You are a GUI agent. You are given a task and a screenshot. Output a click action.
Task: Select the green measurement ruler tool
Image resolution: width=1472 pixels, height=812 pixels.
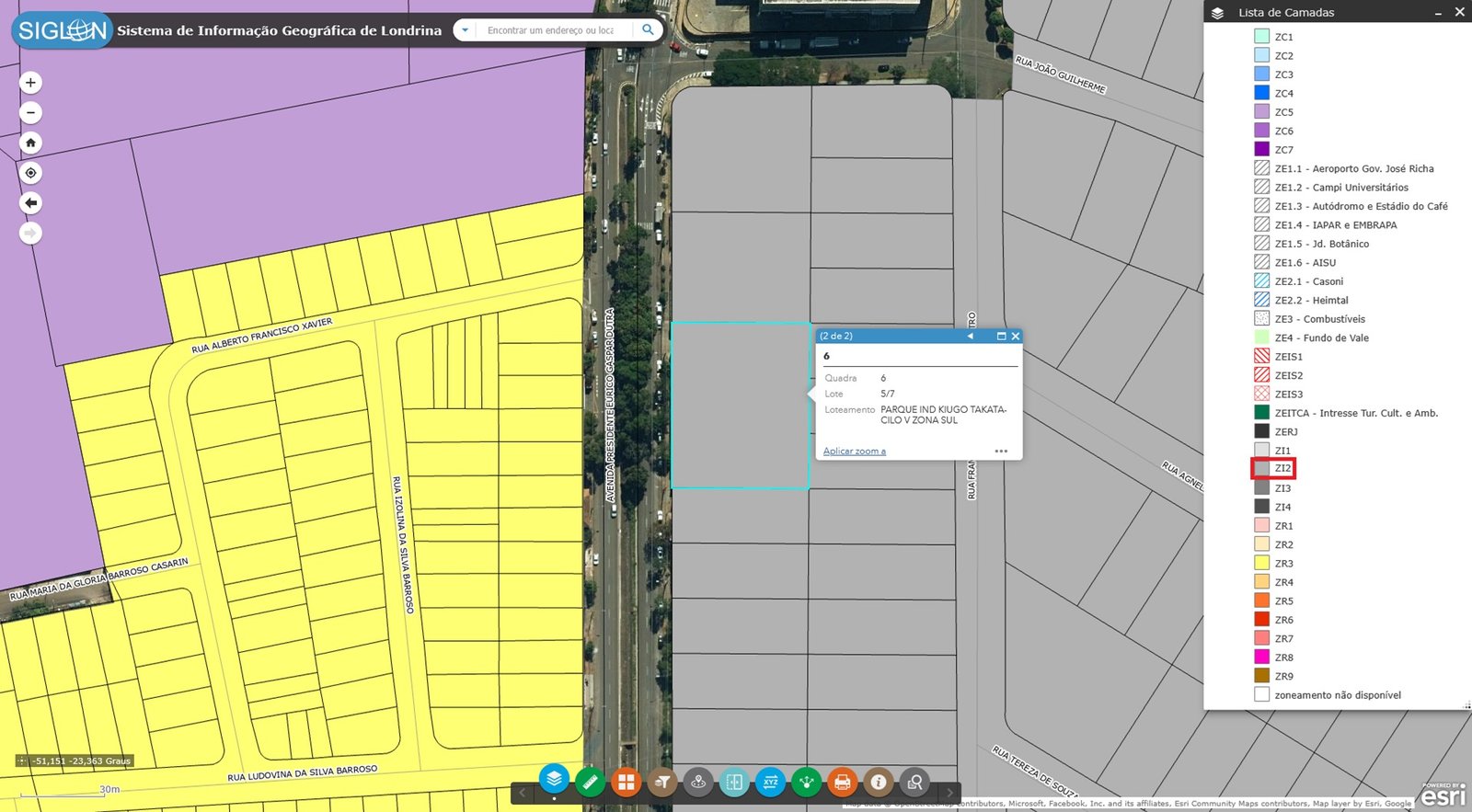pos(590,782)
